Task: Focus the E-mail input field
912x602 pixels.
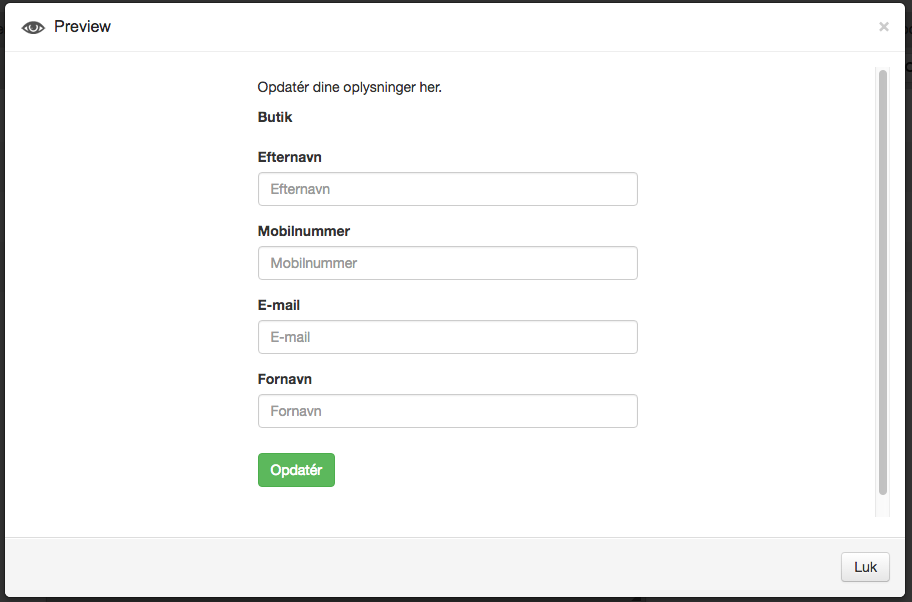Action: click(x=448, y=337)
